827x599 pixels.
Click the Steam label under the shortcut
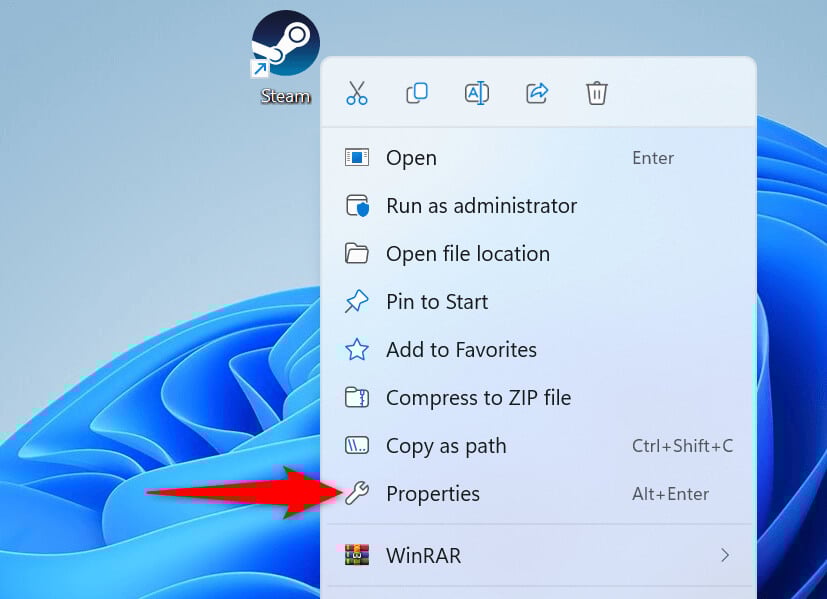(x=285, y=96)
